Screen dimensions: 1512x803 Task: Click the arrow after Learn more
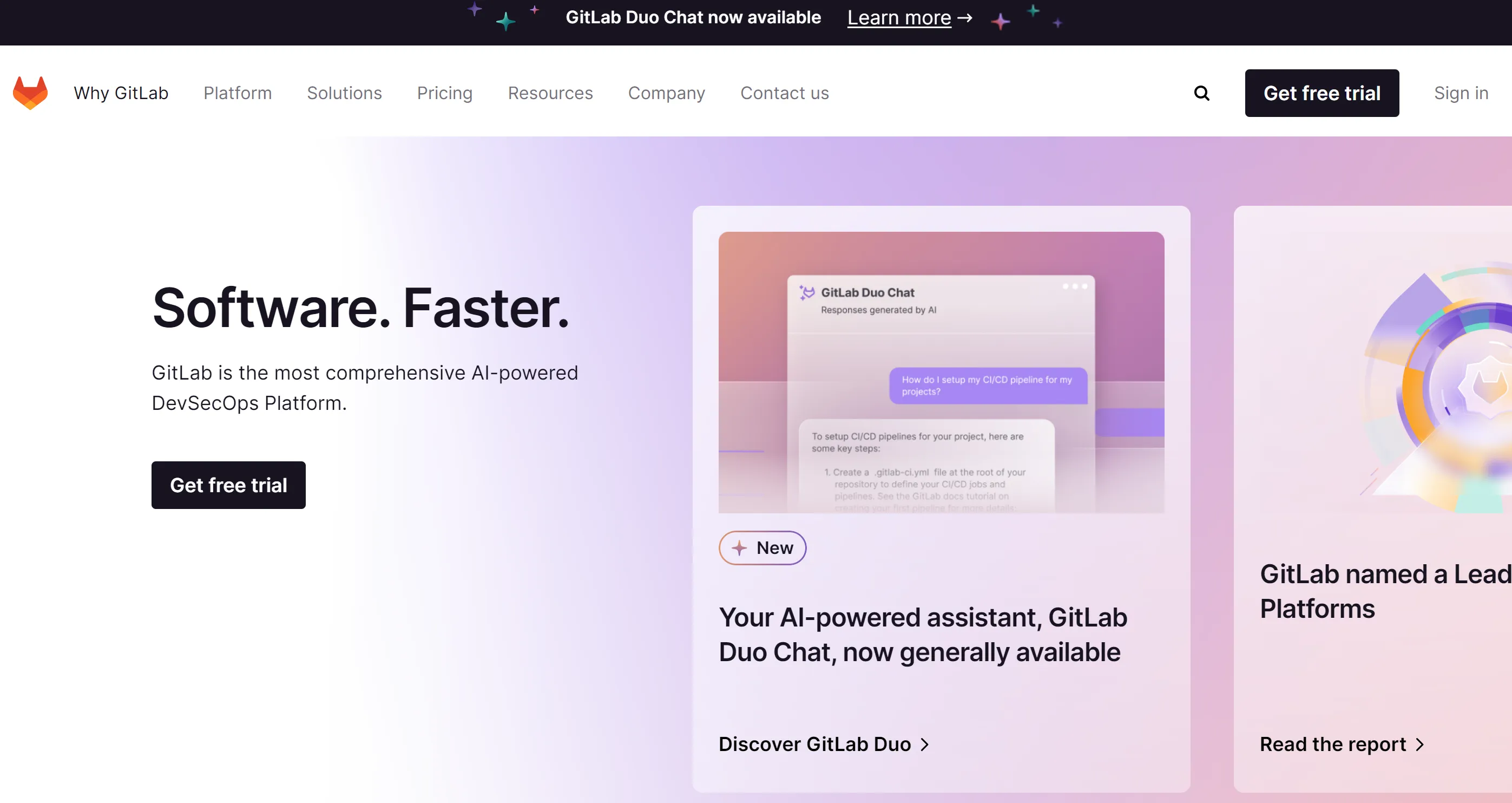964,18
